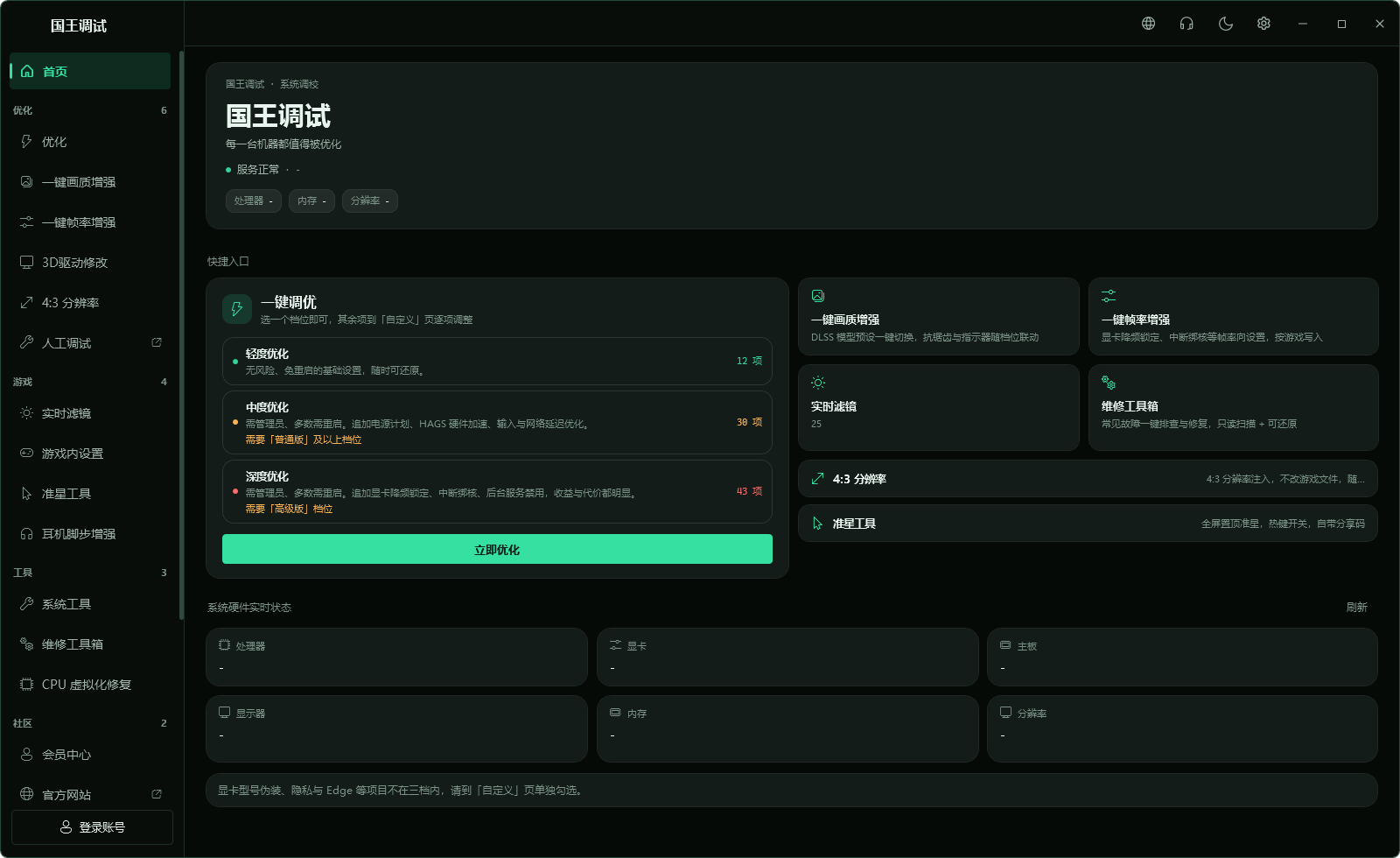Click 刷新 to refresh hardware status
Viewport: 1400px width, 858px height.
tap(1356, 607)
